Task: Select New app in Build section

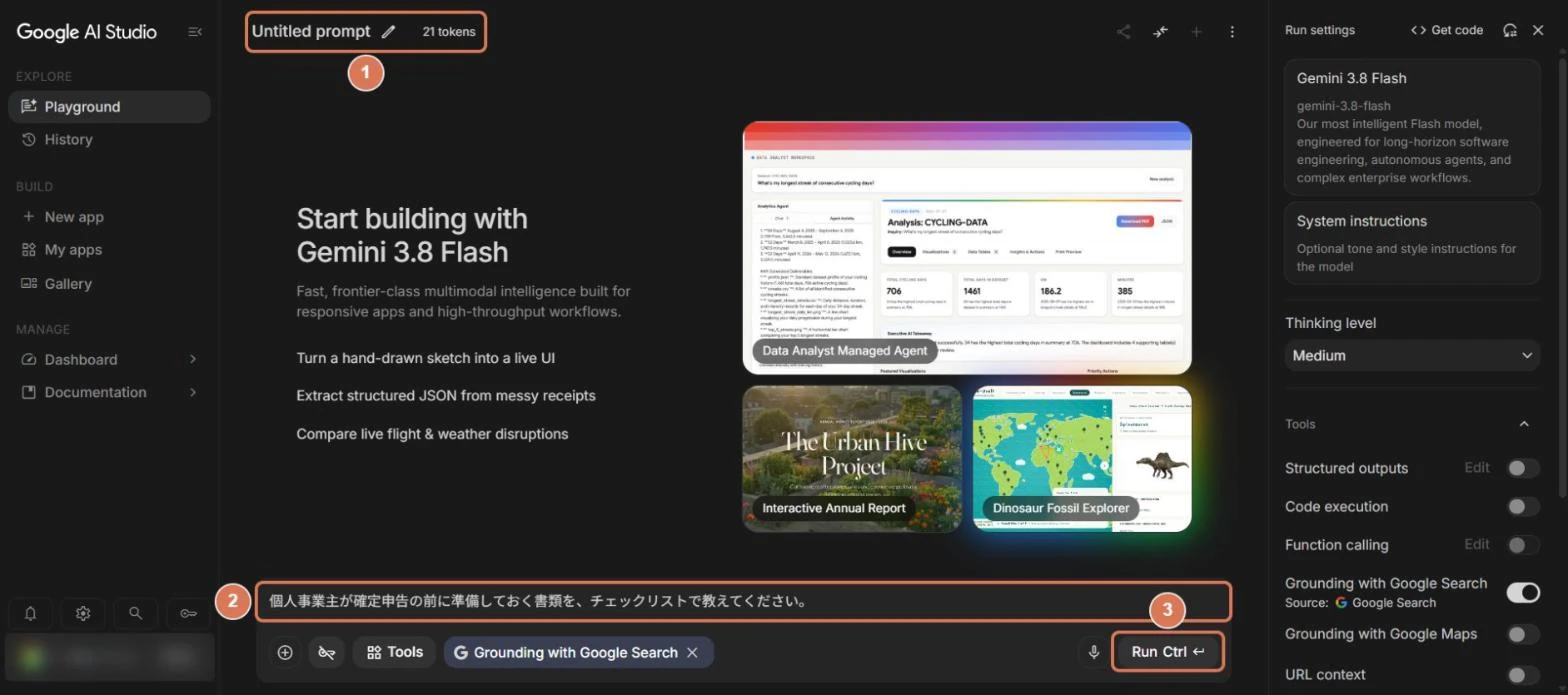Action: pos(109,217)
